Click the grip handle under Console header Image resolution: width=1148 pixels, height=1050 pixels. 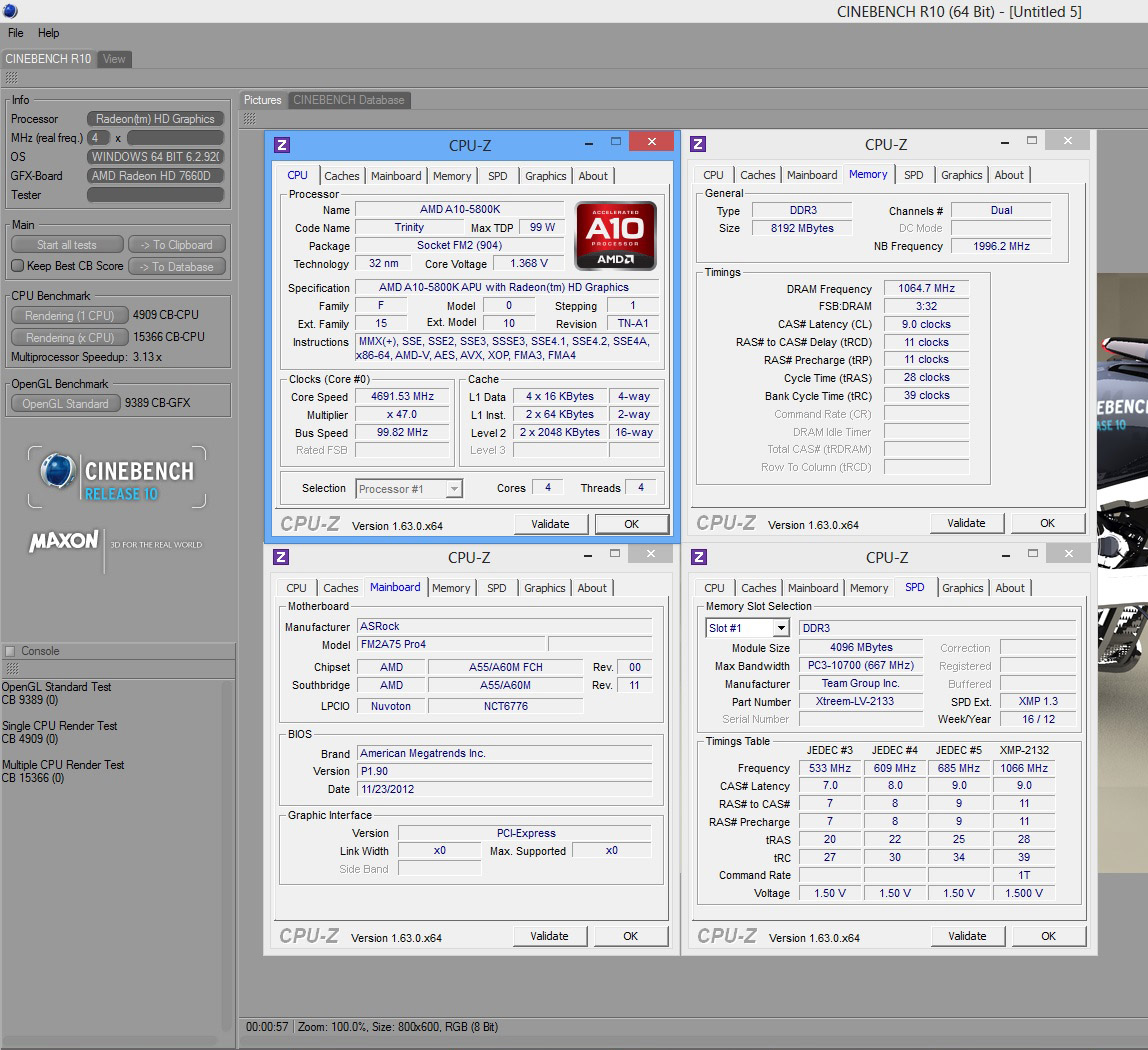click(11, 669)
